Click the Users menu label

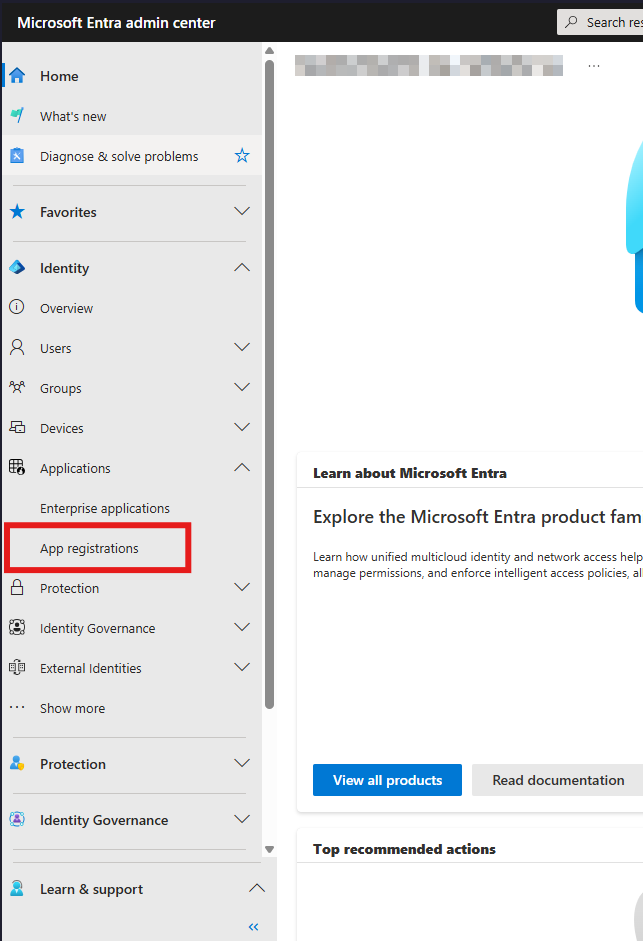click(56, 348)
